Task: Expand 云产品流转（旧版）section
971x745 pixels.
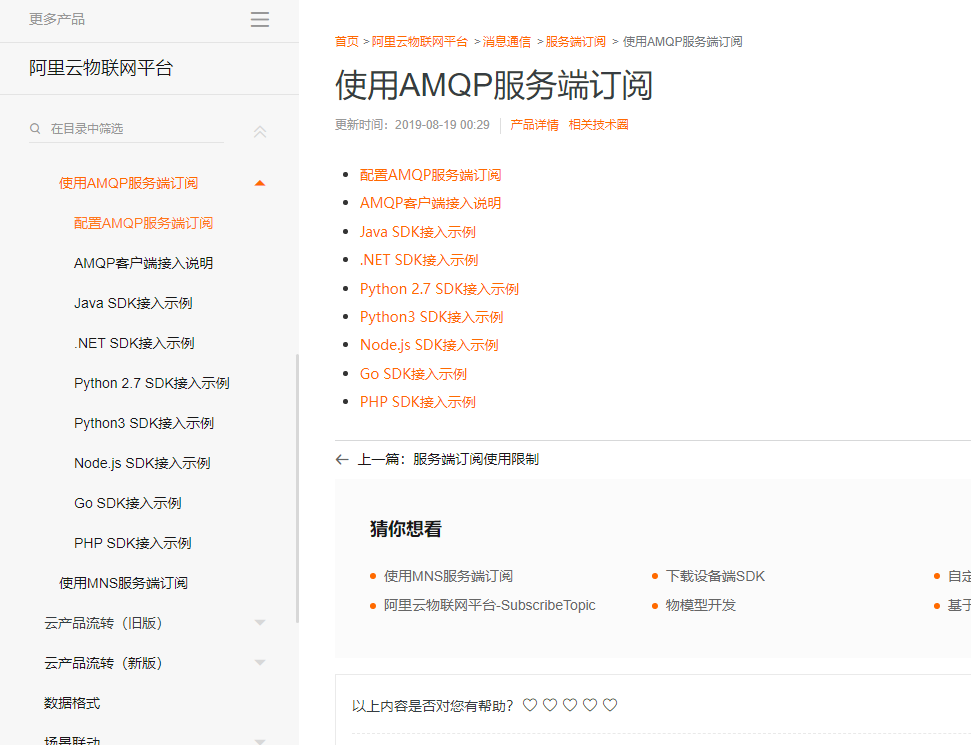Action: (260, 623)
